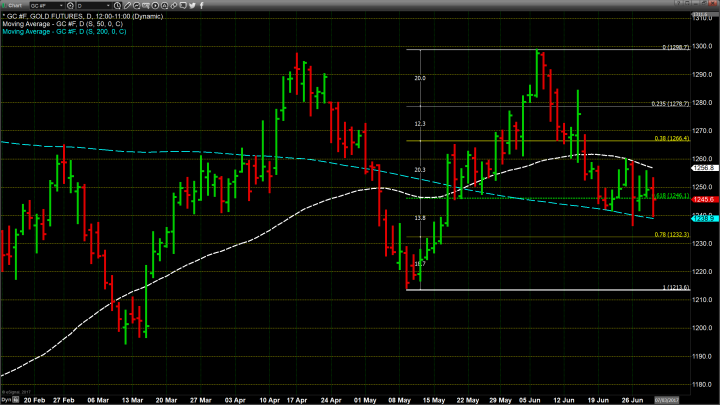Viewport: 720px width, 405px height.
Task: Click the 1245.6 current price marker
Action: coord(702,198)
